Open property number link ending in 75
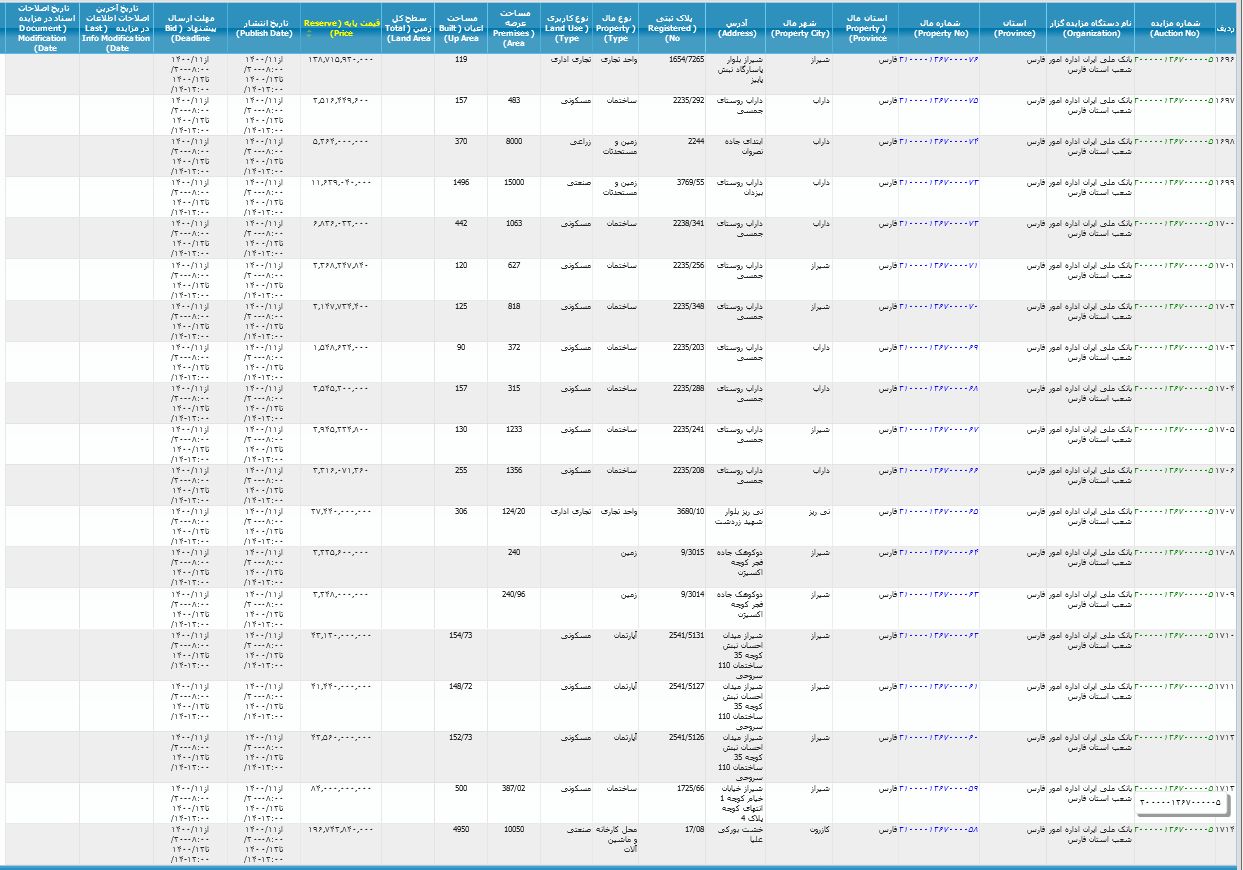 (938, 101)
